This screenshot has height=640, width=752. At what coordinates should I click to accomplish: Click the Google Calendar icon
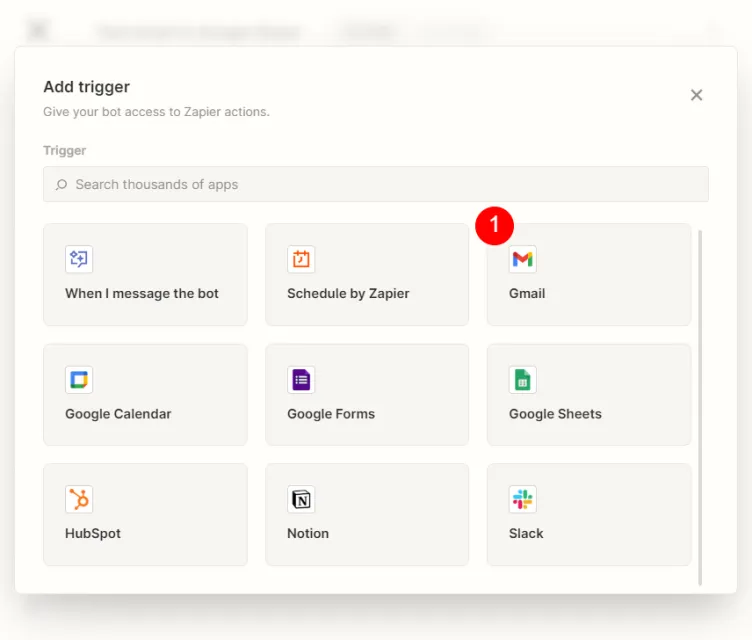pos(79,380)
